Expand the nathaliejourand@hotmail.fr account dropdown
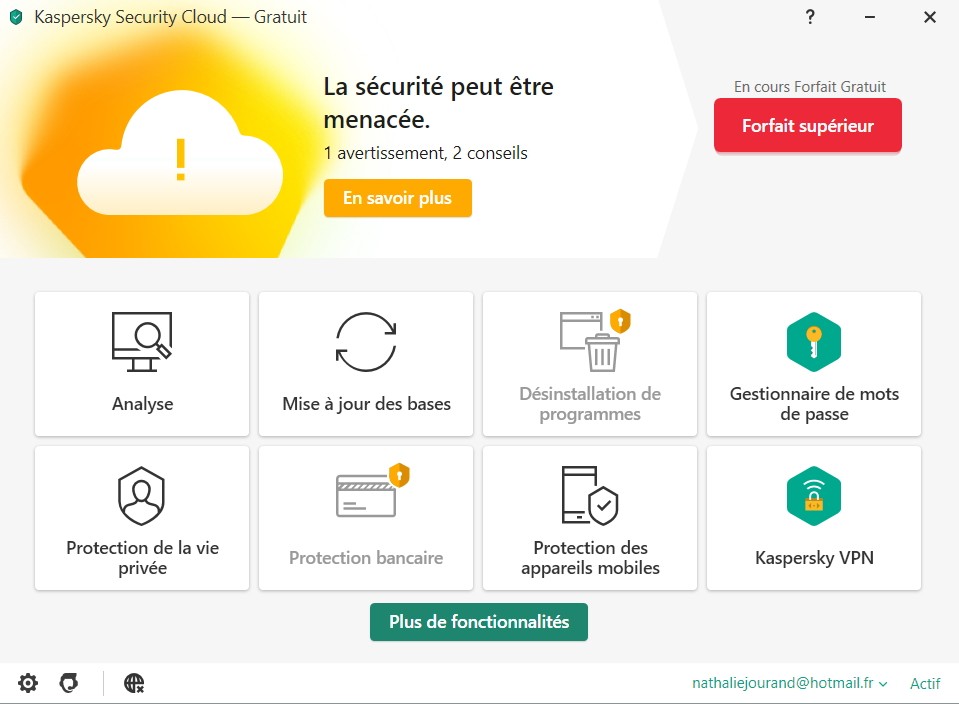This screenshot has width=959, height=704. pyautogui.click(x=789, y=684)
